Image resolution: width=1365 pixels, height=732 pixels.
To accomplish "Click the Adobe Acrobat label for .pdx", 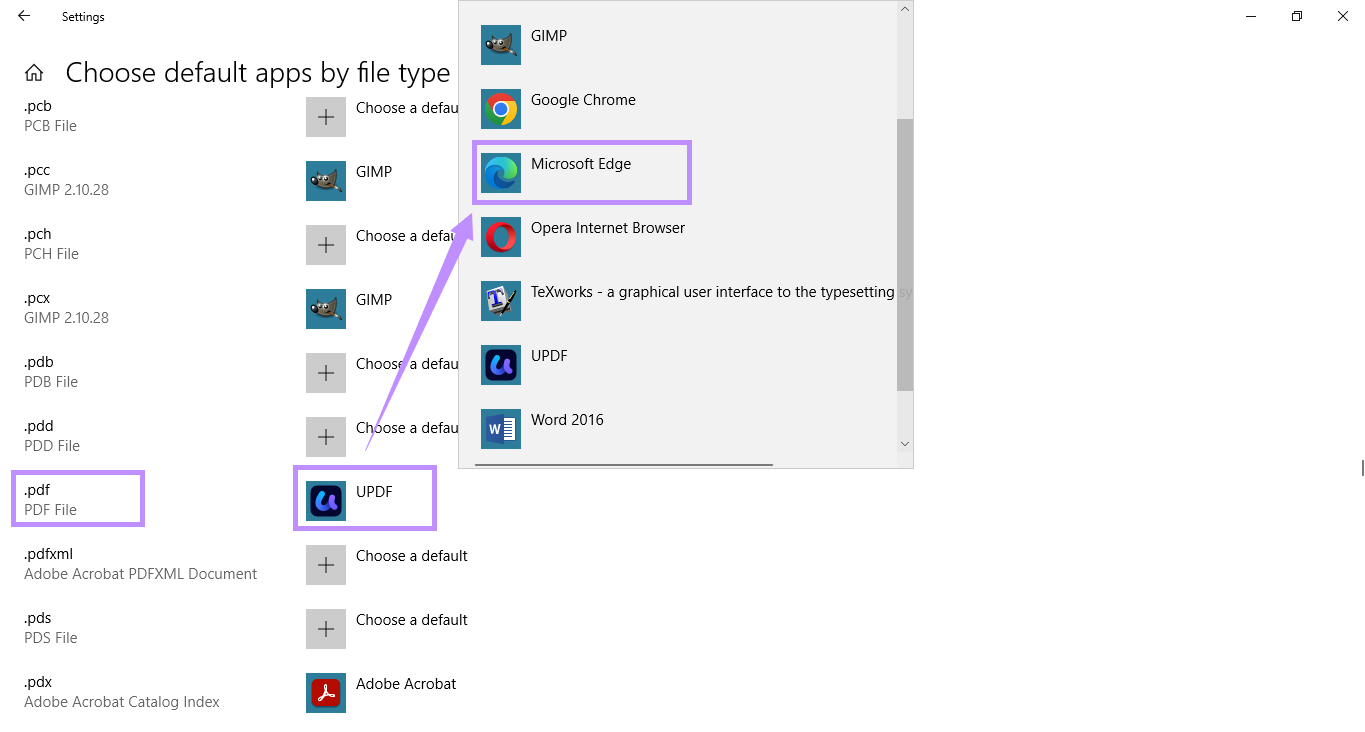I will click(x=406, y=684).
